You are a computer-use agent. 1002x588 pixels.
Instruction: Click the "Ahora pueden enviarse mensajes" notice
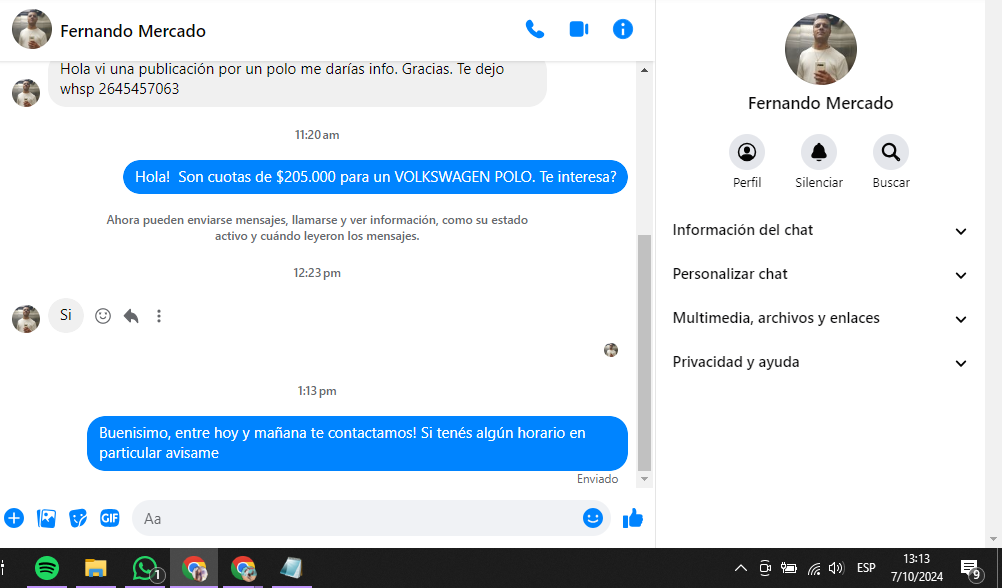[317, 228]
